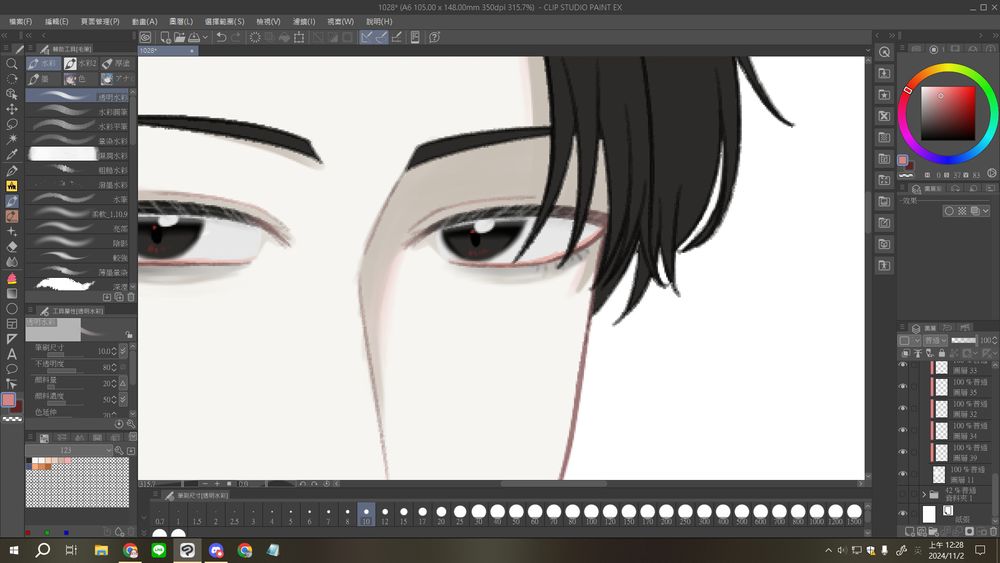Open the help question mark icon
The width and height of the screenshot is (1000, 563).
tap(434, 37)
